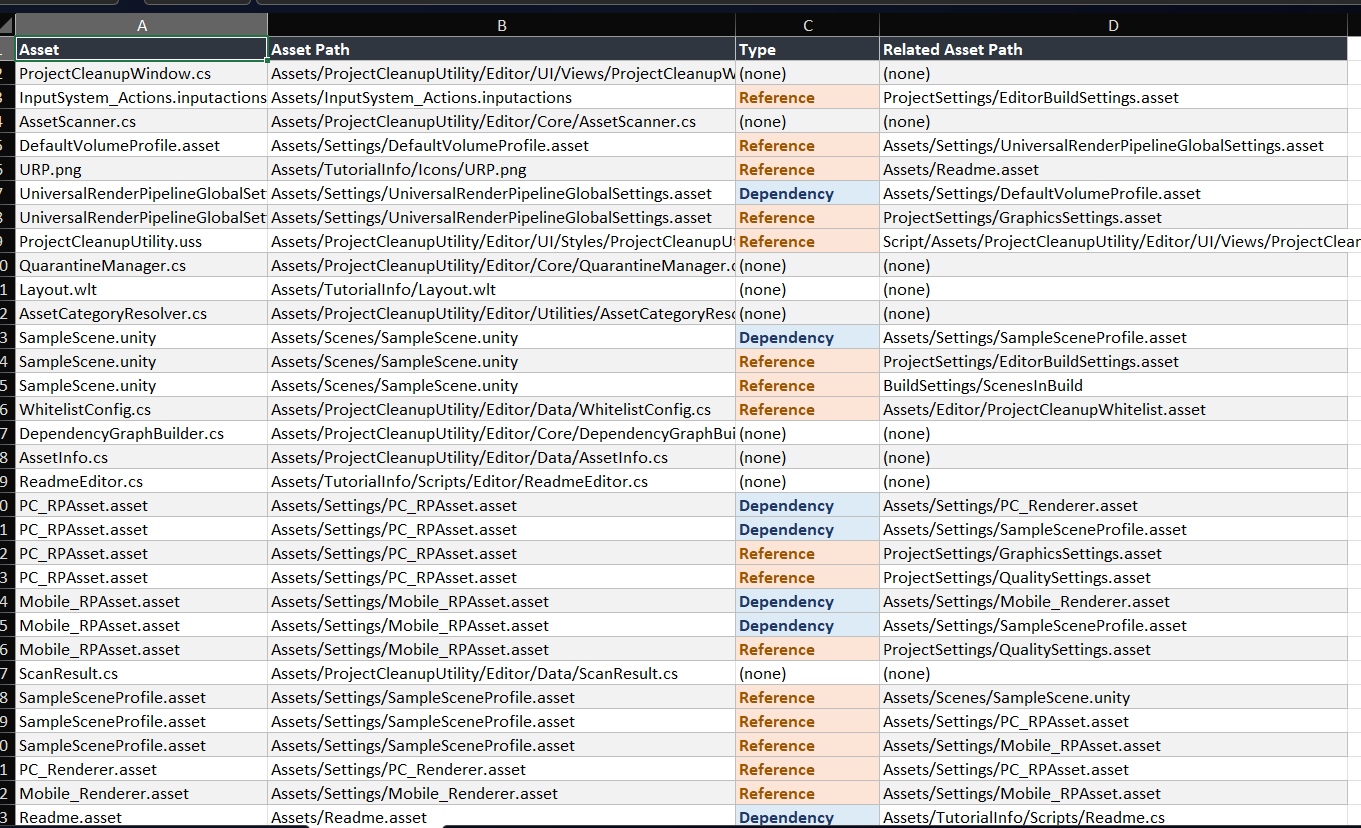Select Mobile_Renderer.asset in the Asset column
Image resolution: width=1361 pixels, height=828 pixels.
142,793
